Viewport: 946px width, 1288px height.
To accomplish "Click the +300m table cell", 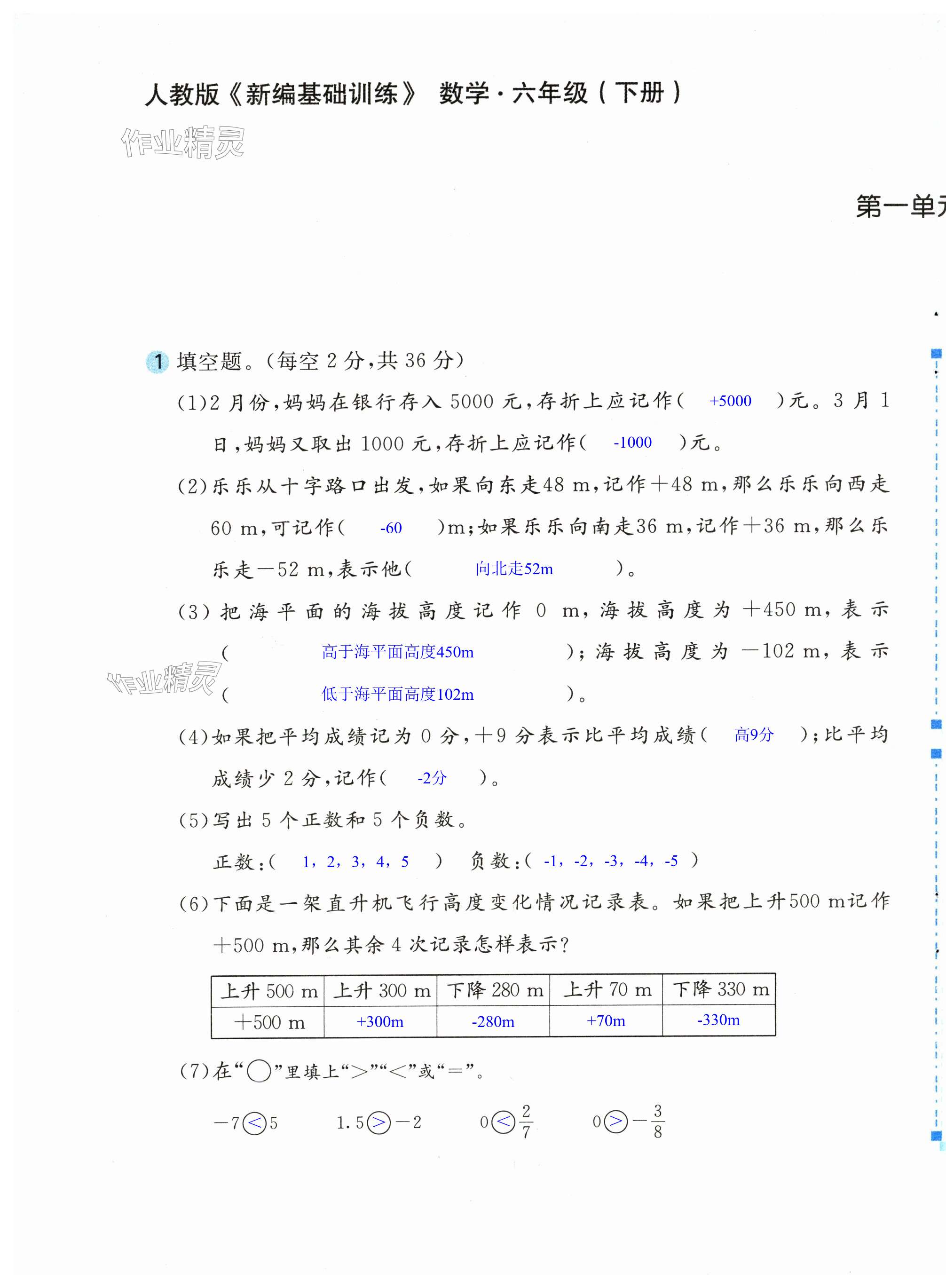I will pyautogui.click(x=380, y=1022).
